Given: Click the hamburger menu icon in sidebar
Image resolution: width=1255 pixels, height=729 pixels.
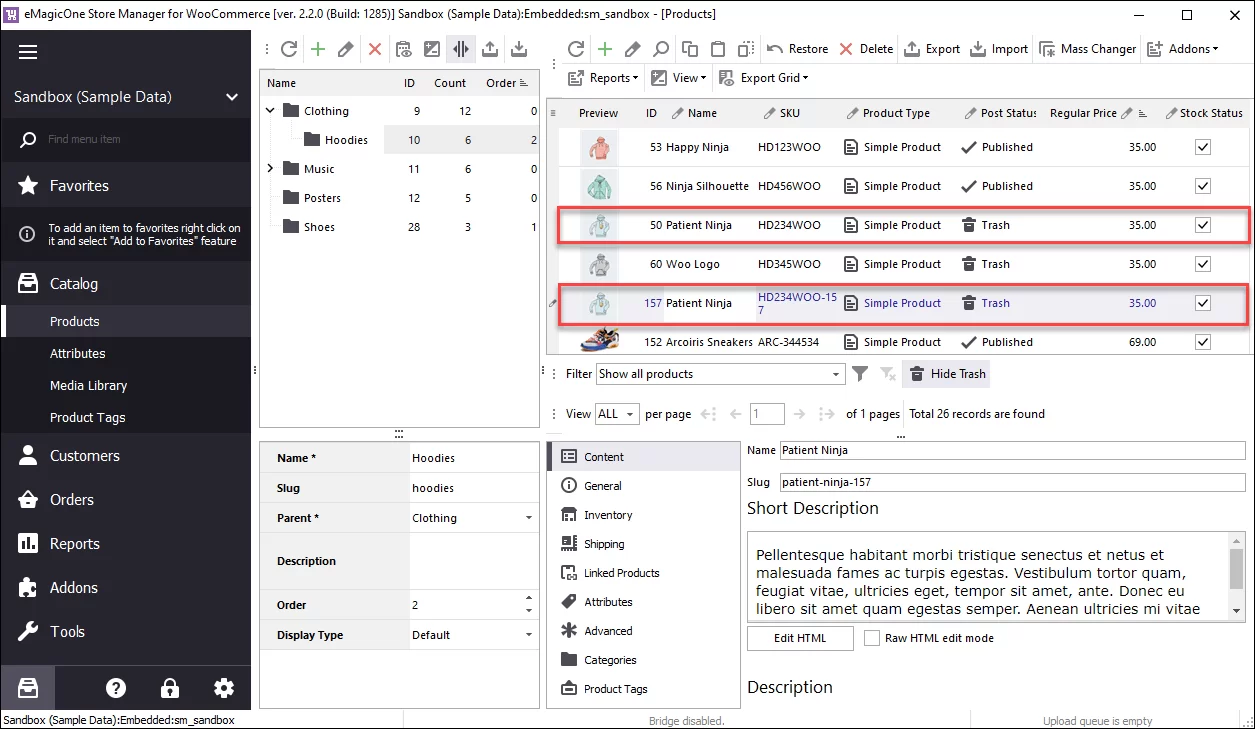Looking at the screenshot, I should point(27,52).
